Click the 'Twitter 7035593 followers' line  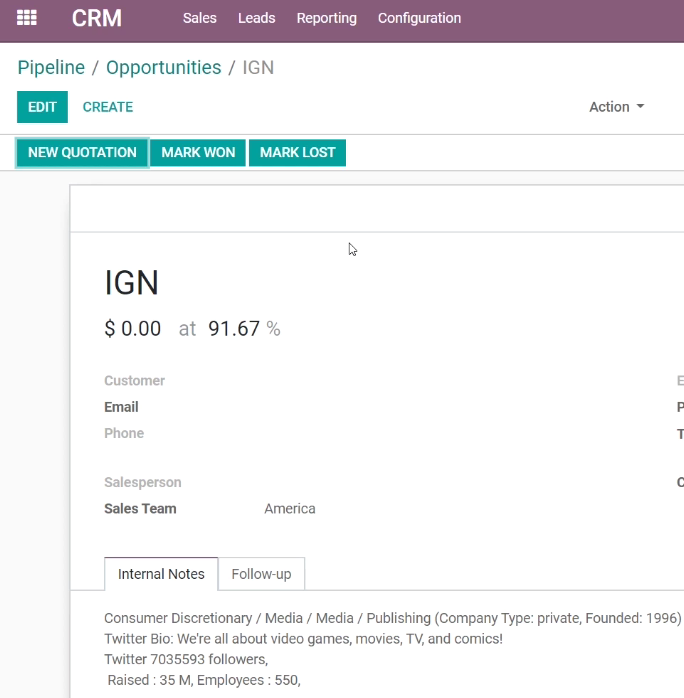click(186, 659)
